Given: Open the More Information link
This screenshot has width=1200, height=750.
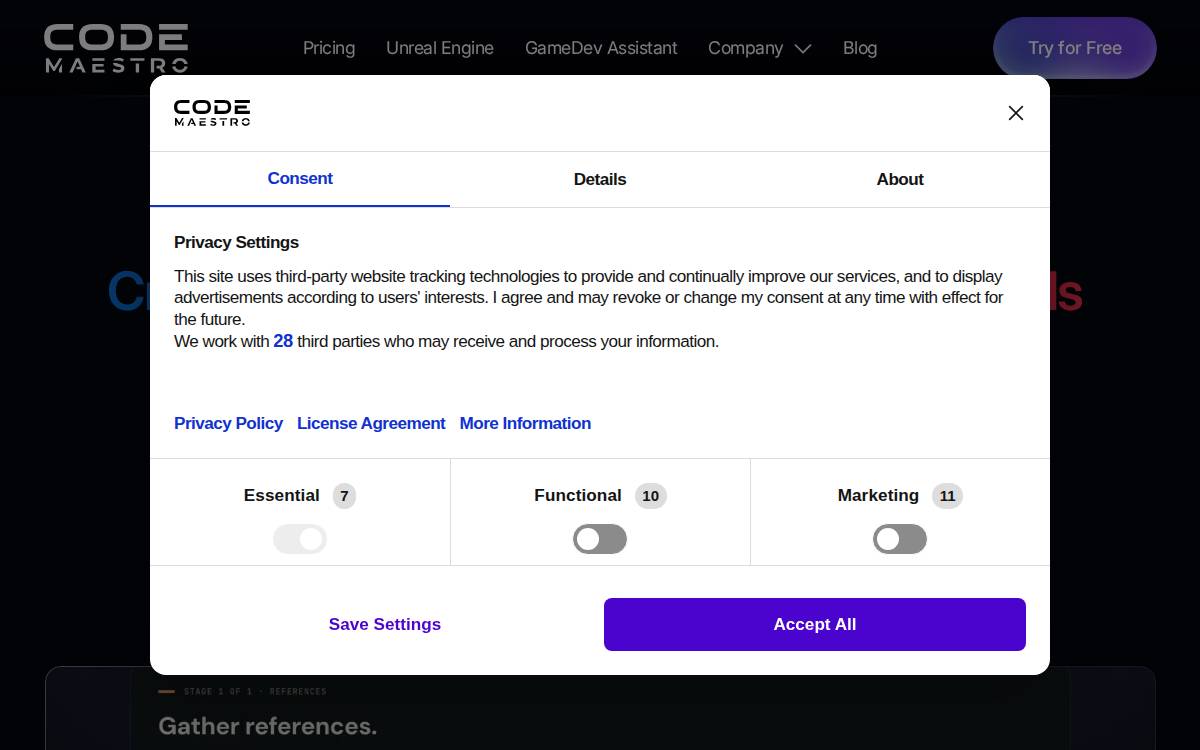Looking at the screenshot, I should point(525,423).
